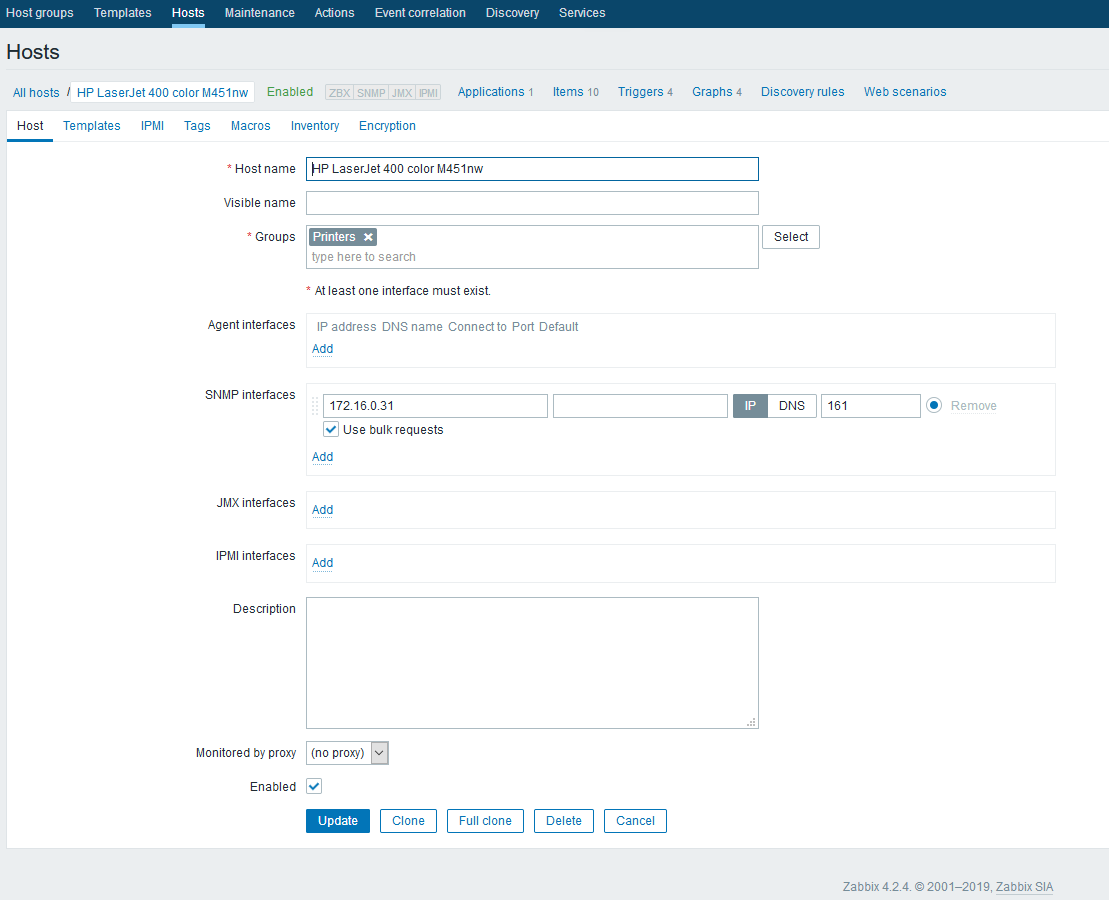The image size is (1109, 900).
Task: Click the Update button
Action: tap(338, 821)
